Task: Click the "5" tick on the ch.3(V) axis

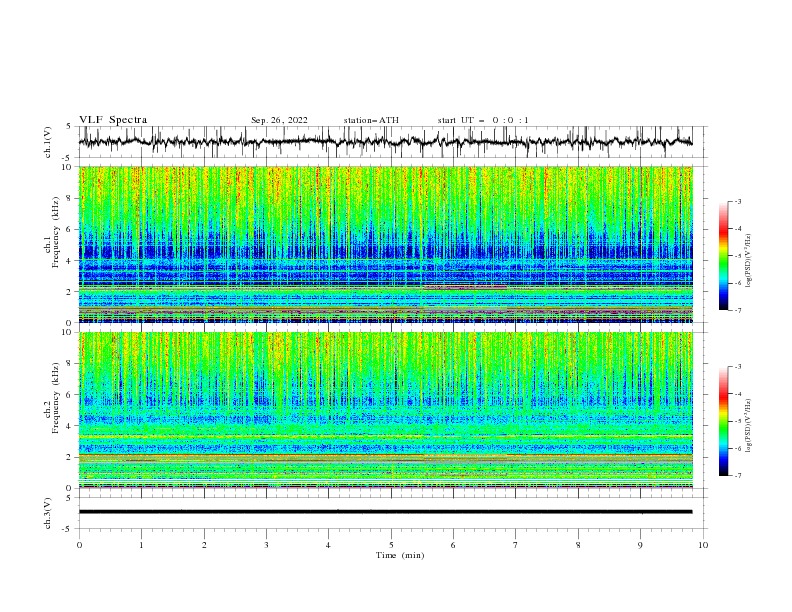Action: 70,498
